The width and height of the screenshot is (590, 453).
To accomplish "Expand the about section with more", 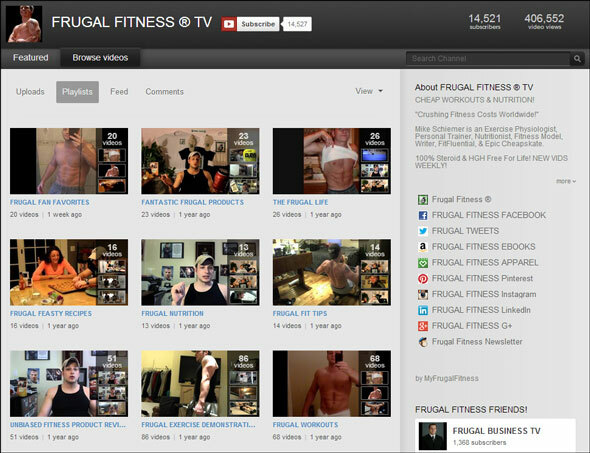I will (566, 181).
